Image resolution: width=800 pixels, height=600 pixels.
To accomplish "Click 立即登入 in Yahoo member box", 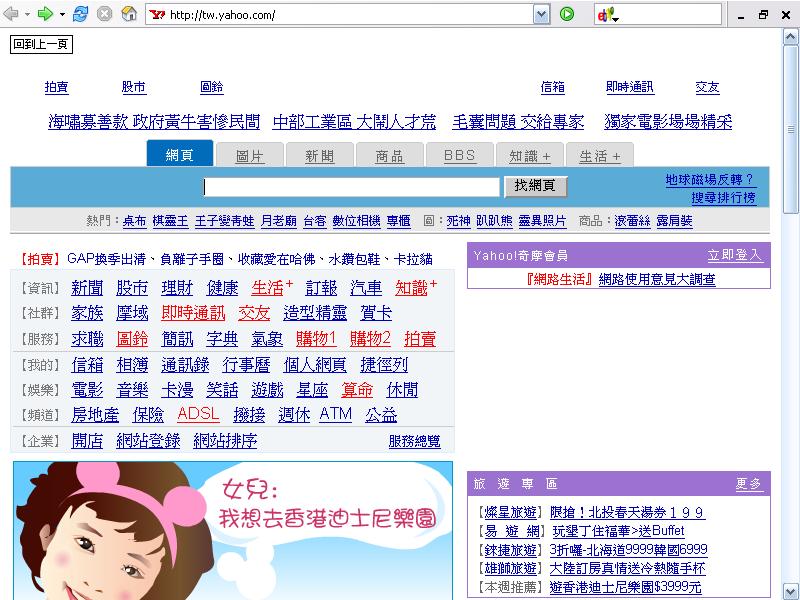I will pos(735,255).
